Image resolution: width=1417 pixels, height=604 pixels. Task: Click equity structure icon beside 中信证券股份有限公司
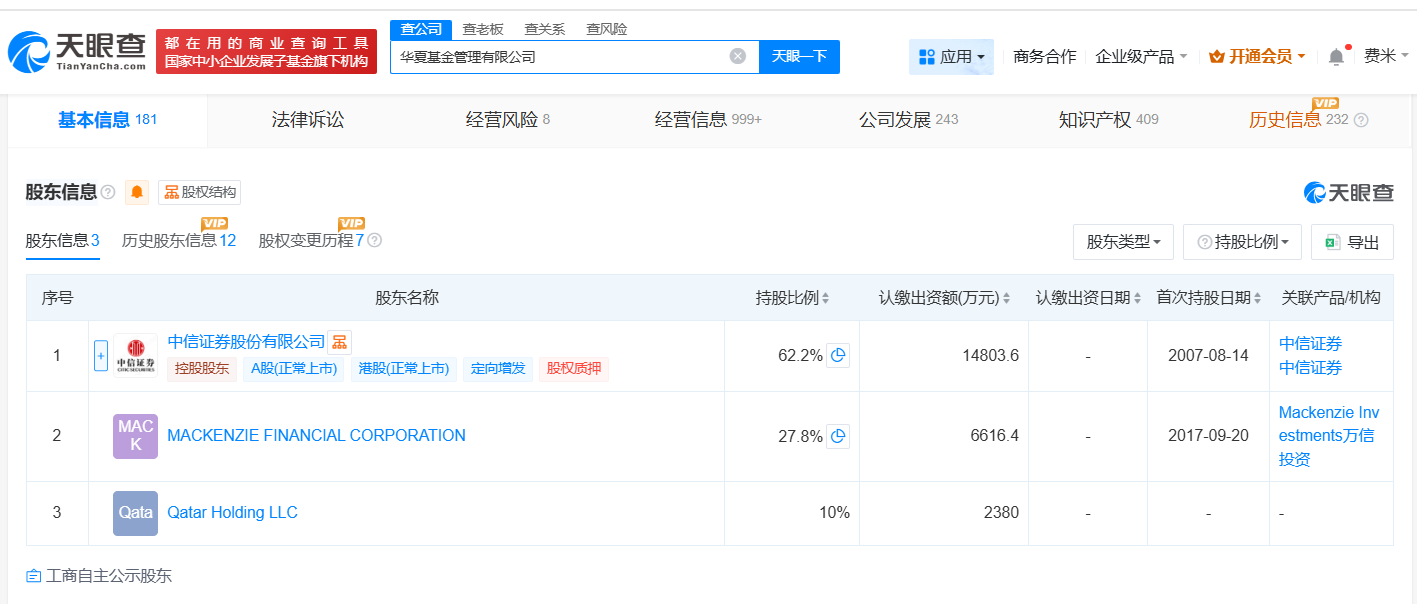[x=340, y=342]
